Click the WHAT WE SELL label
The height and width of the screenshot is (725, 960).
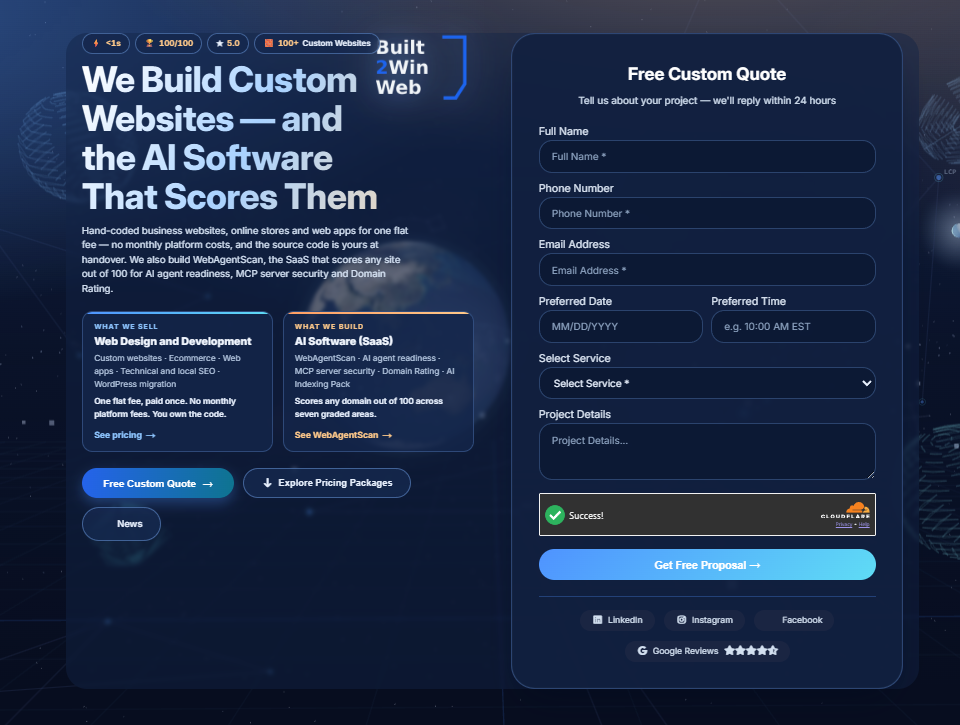click(126, 326)
